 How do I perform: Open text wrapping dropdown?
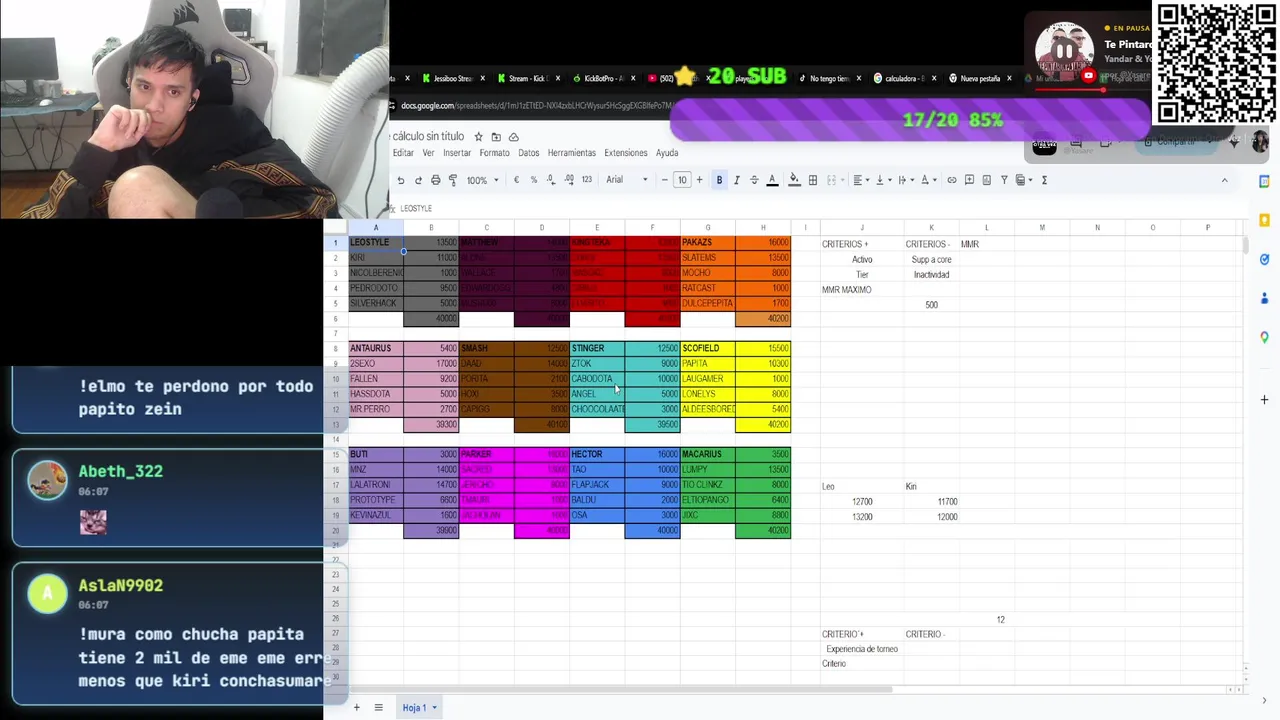click(x=905, y=180)
